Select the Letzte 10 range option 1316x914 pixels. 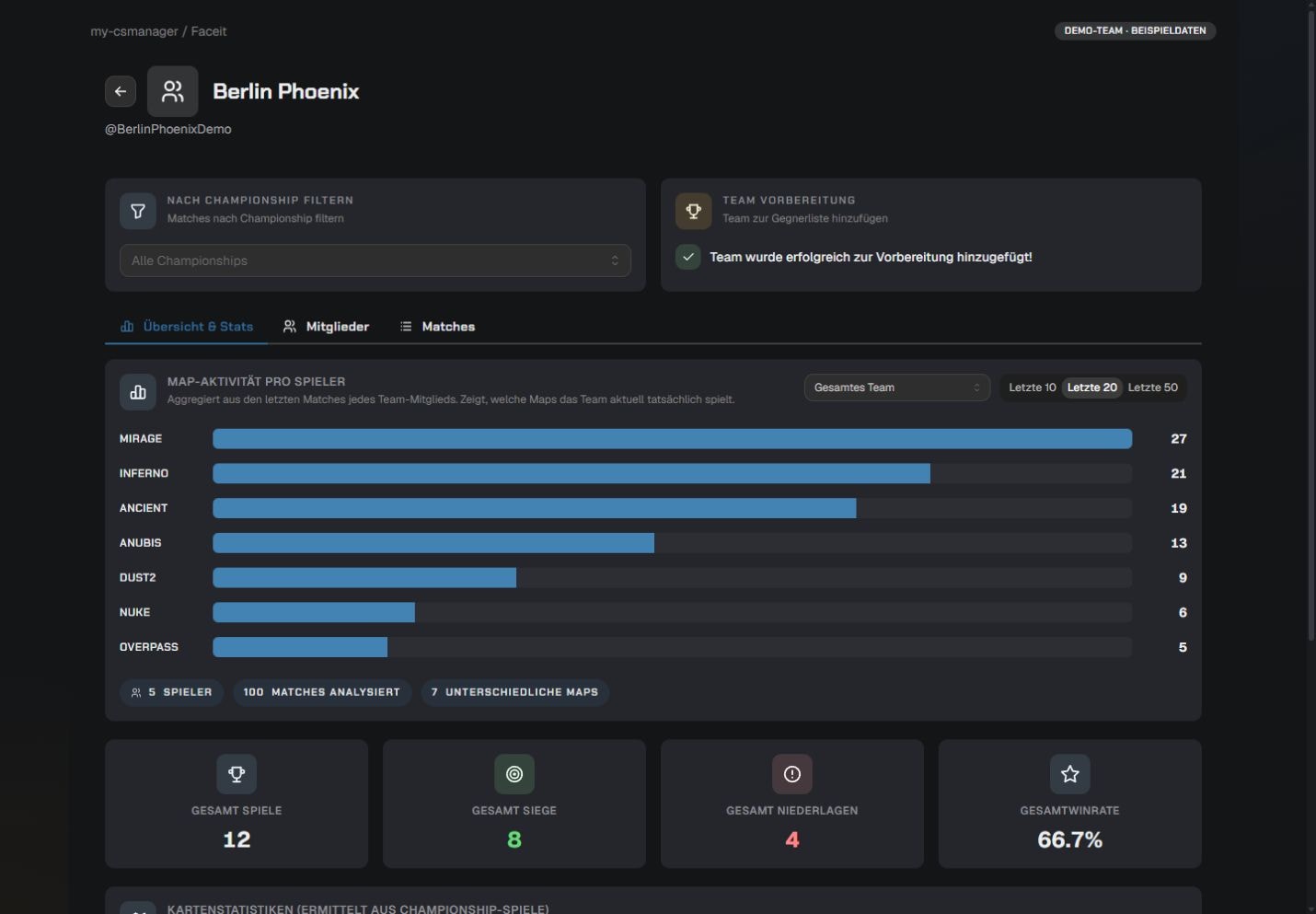(x=1033, y=388)
